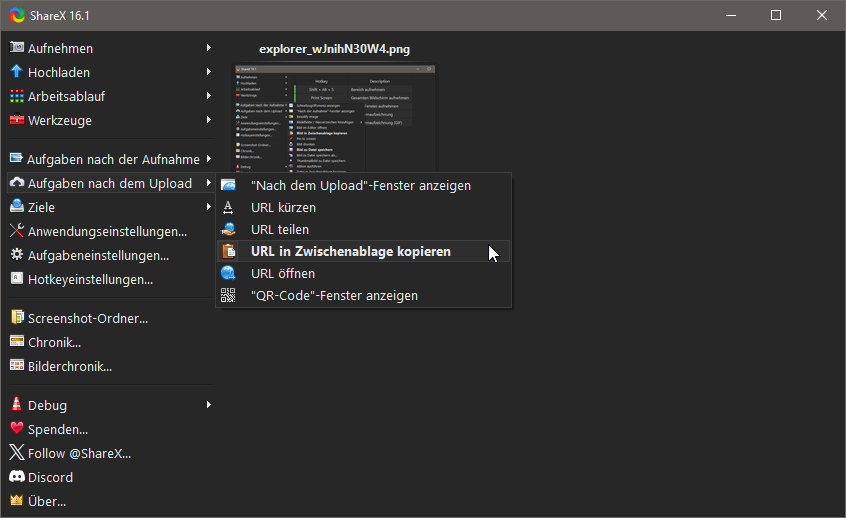Select the explorer_wJnihN30W4.png thumbnail

(x=335, y=118)
